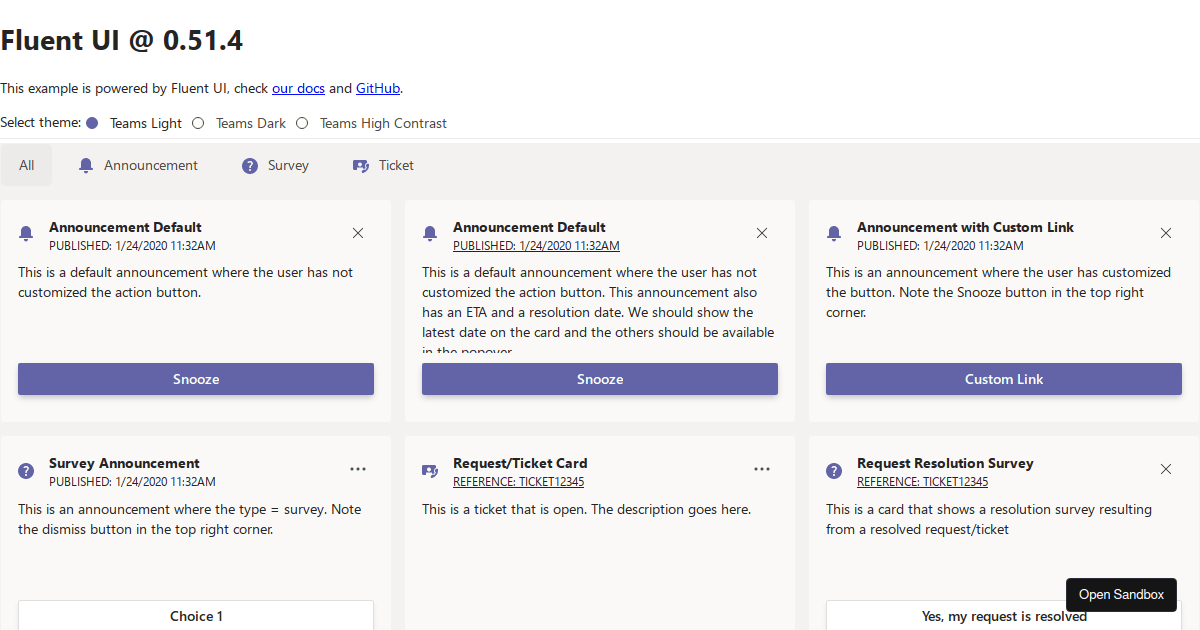Enable Teams High Contrast theme

pos(302,123)
